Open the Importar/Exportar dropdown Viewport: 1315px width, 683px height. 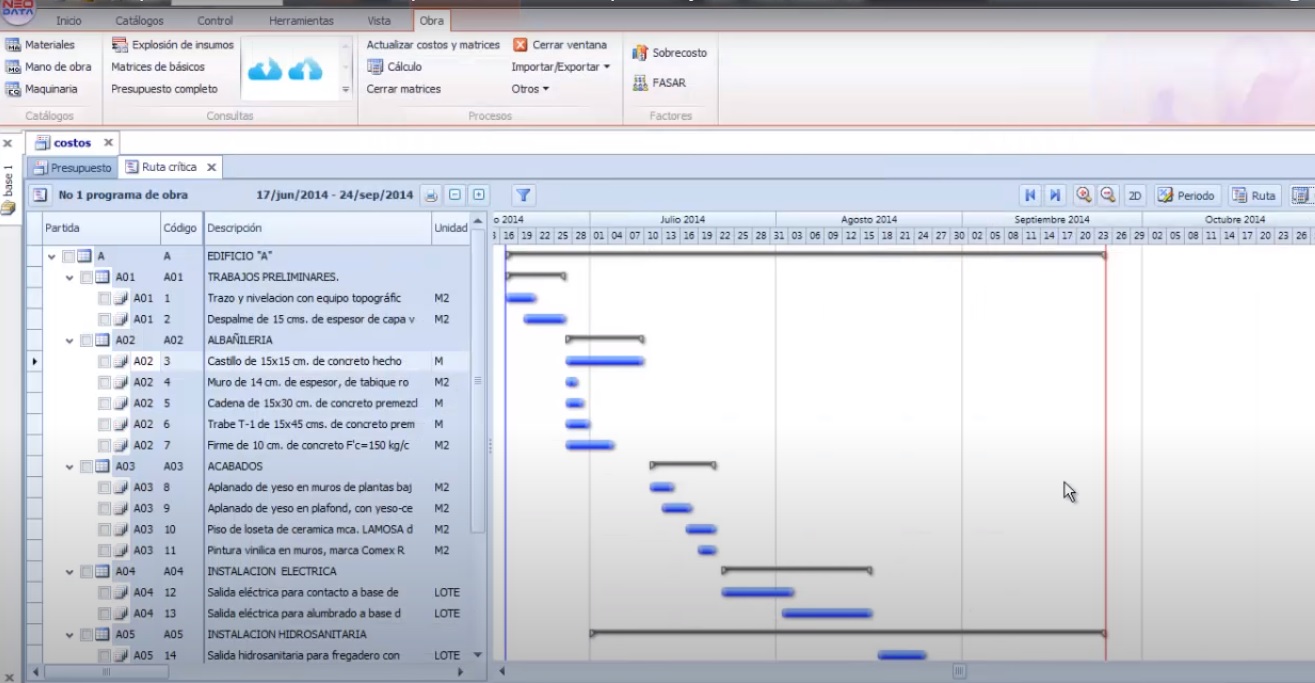point(560,67)
